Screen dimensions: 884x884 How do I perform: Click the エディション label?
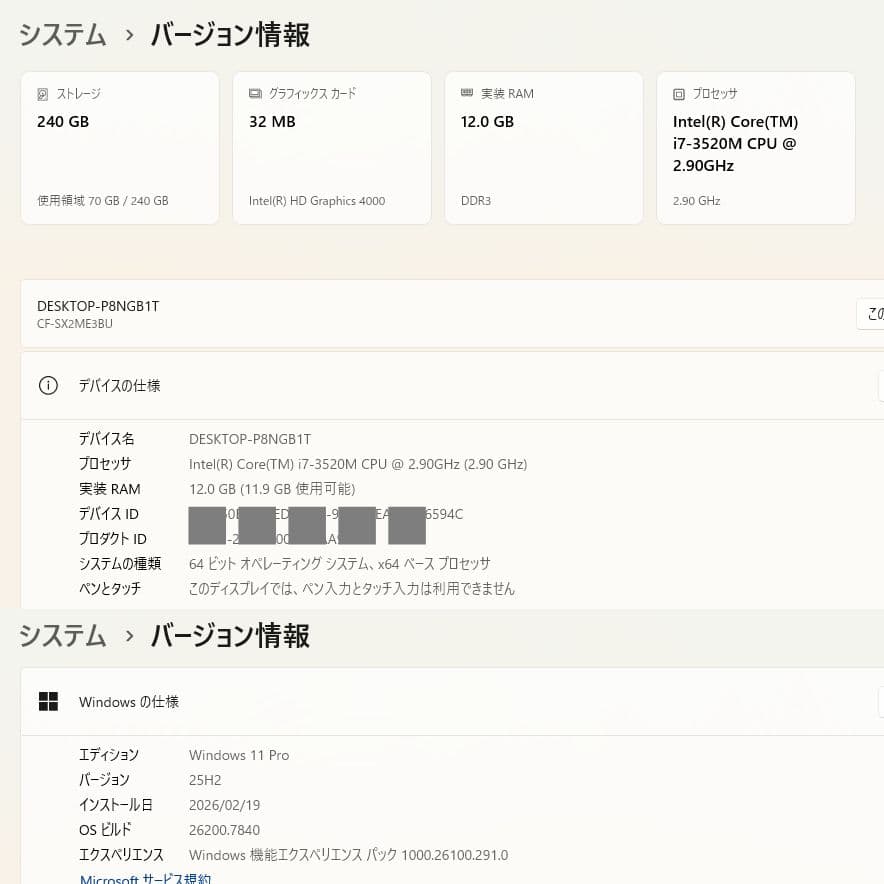point(109,755)
